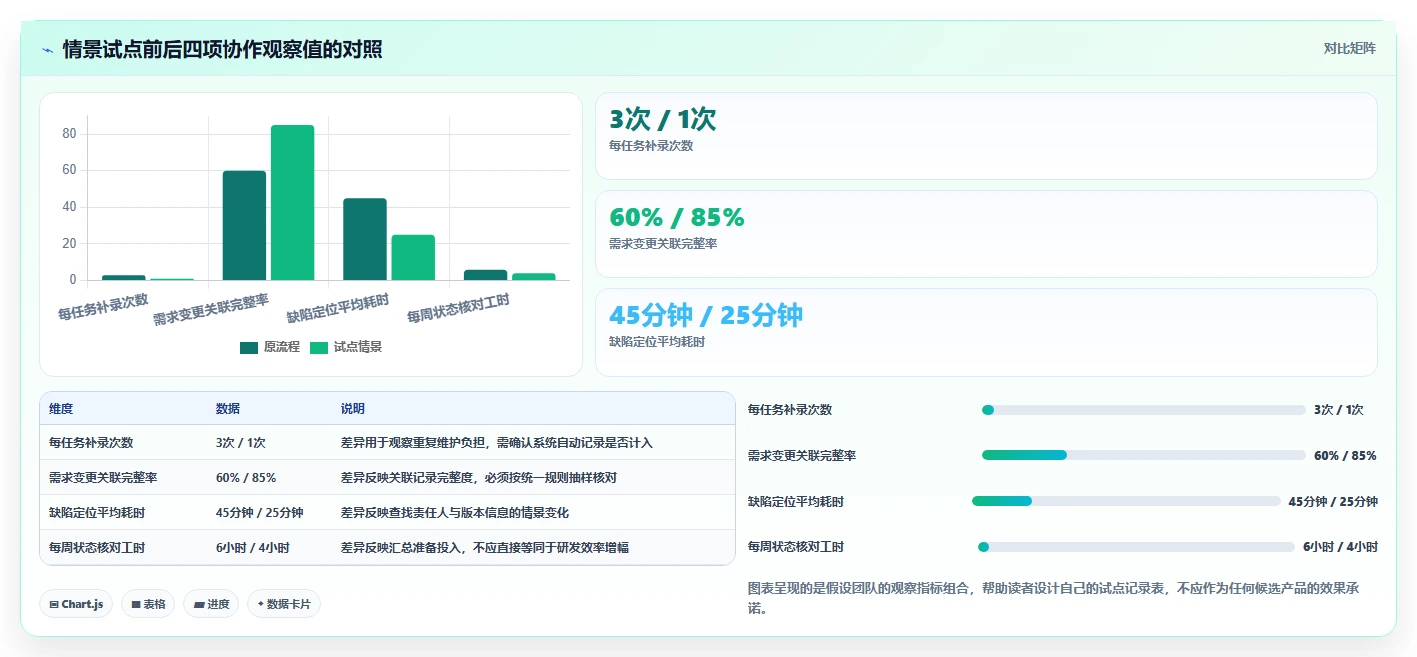Click the 数据卡片 tag chip
Image resolution: width=1417 pixels, height=657 pixels.
pyautogui.click(x=284, y=604)
